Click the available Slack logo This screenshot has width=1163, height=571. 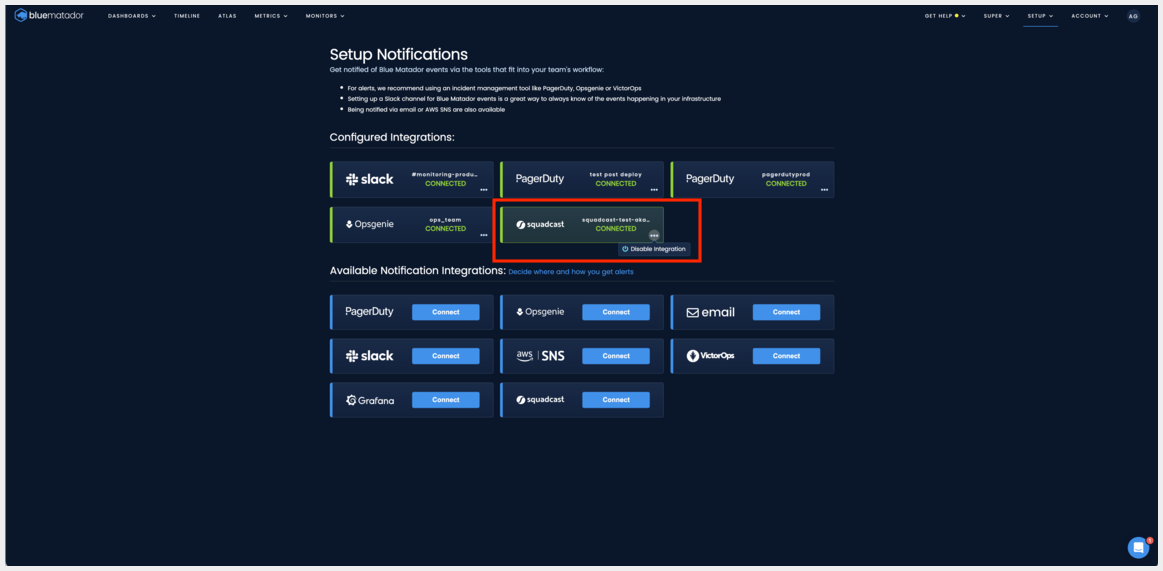tap(369, 356)
